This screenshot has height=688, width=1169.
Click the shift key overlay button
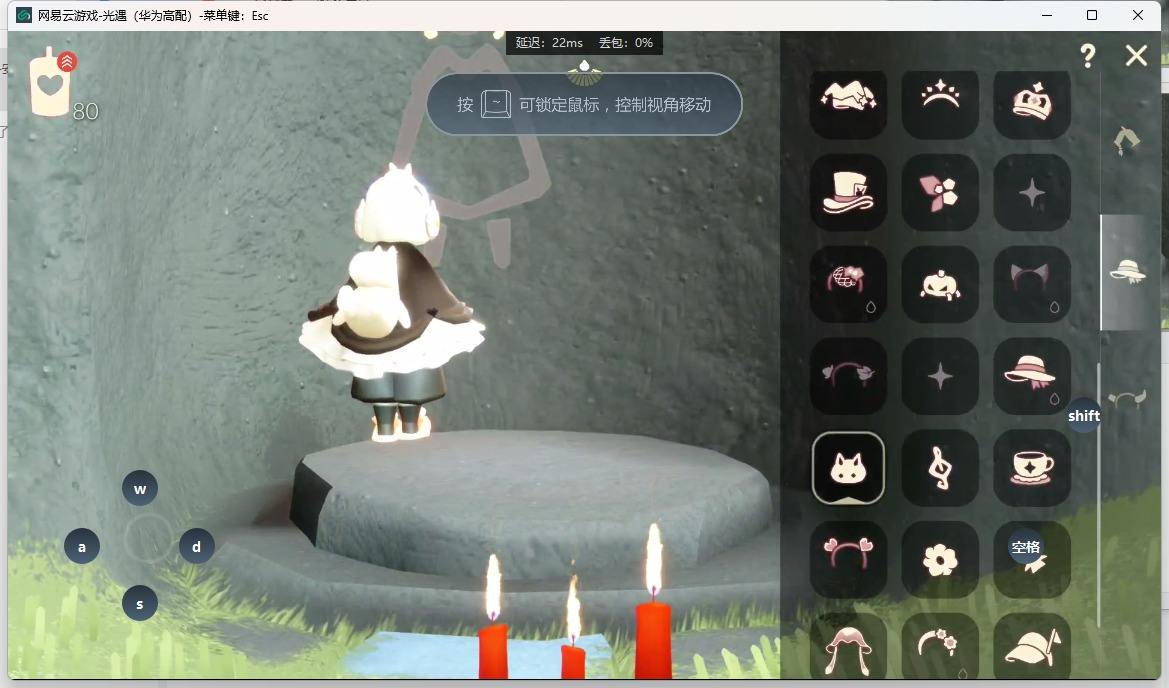pos(1083,416)
